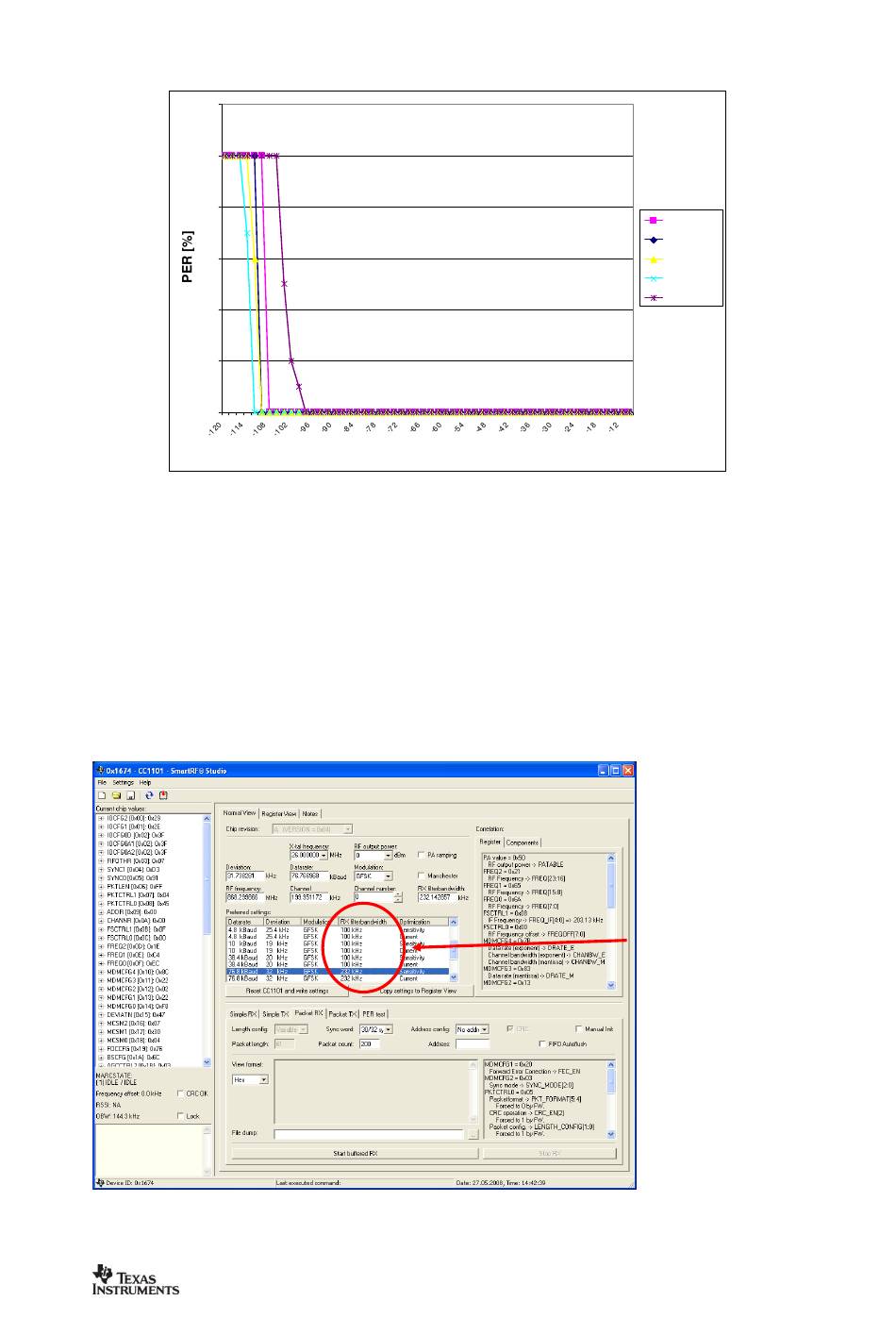Open the View format Hex dropdown
Image resolution: width=896 pixels, height=1318 pixels.
(263, 1079)
